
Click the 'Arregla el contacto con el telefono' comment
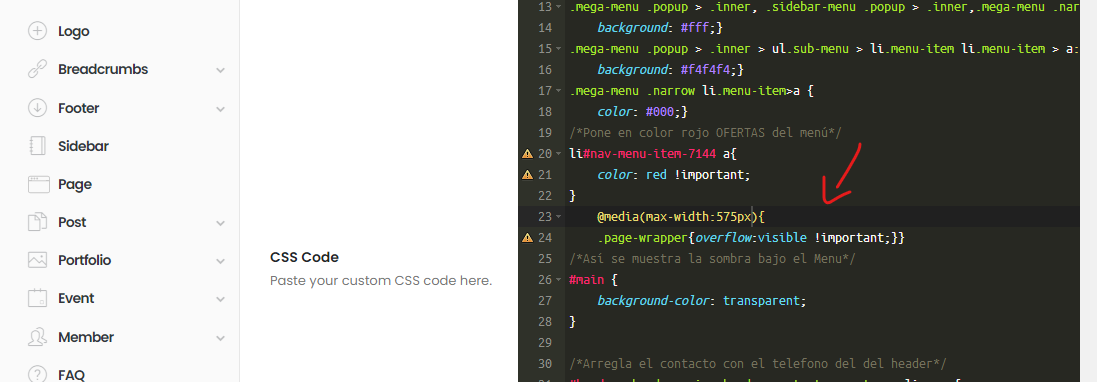click(x=758, y=364)
